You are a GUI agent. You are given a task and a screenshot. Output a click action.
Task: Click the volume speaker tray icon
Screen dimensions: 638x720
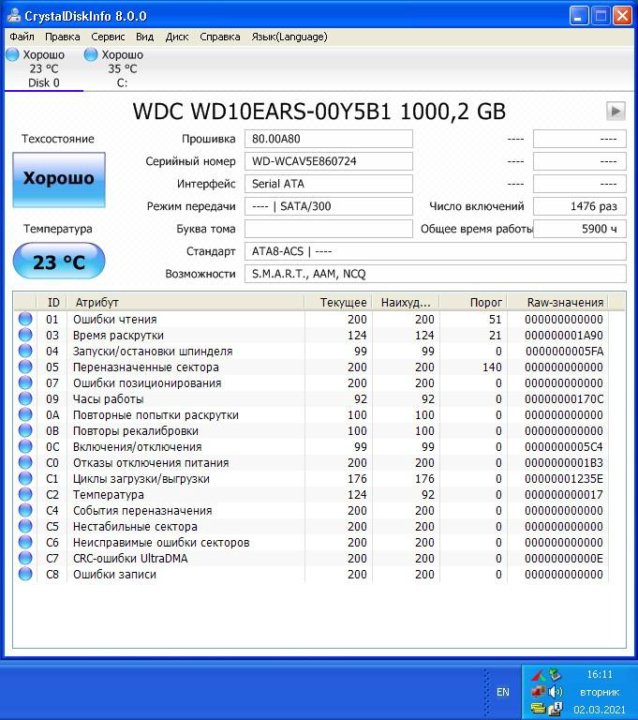pyautogui.click(x=555, y=691)
